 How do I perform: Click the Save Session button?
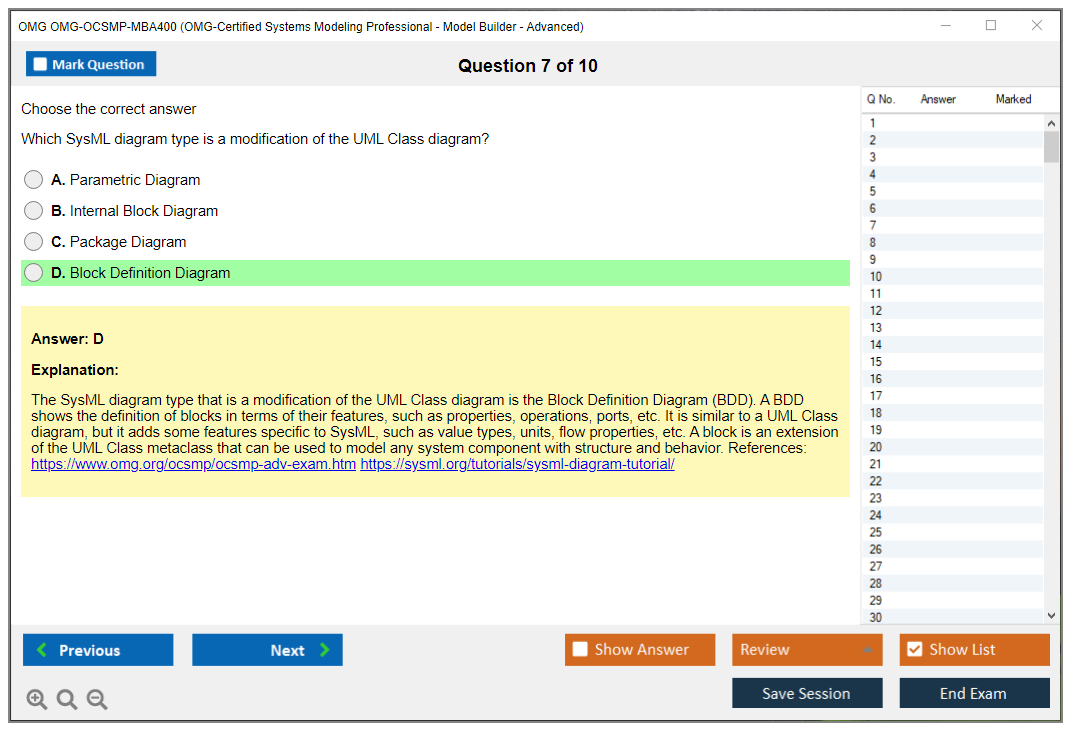click(x=806, y=693)
